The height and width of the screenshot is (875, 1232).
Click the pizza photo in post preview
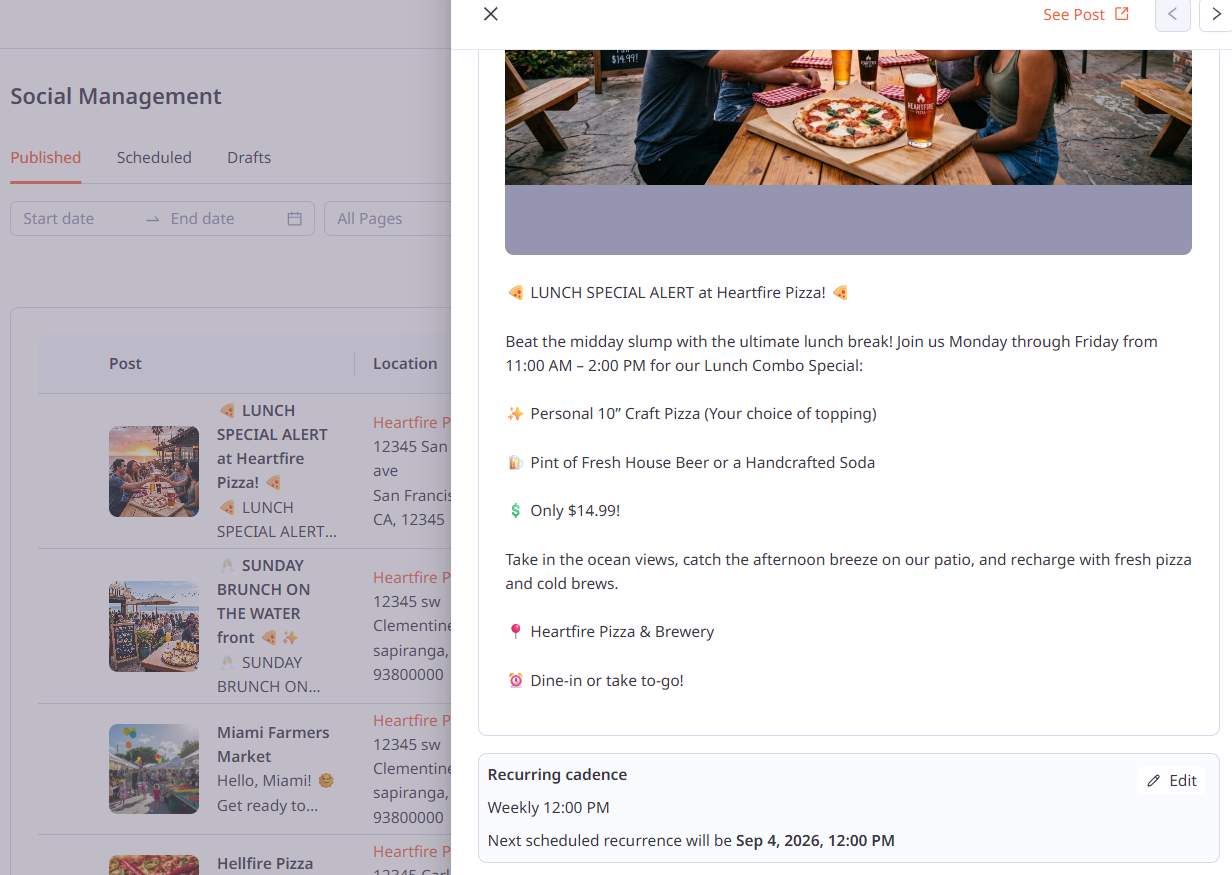[x=848, y=117]
